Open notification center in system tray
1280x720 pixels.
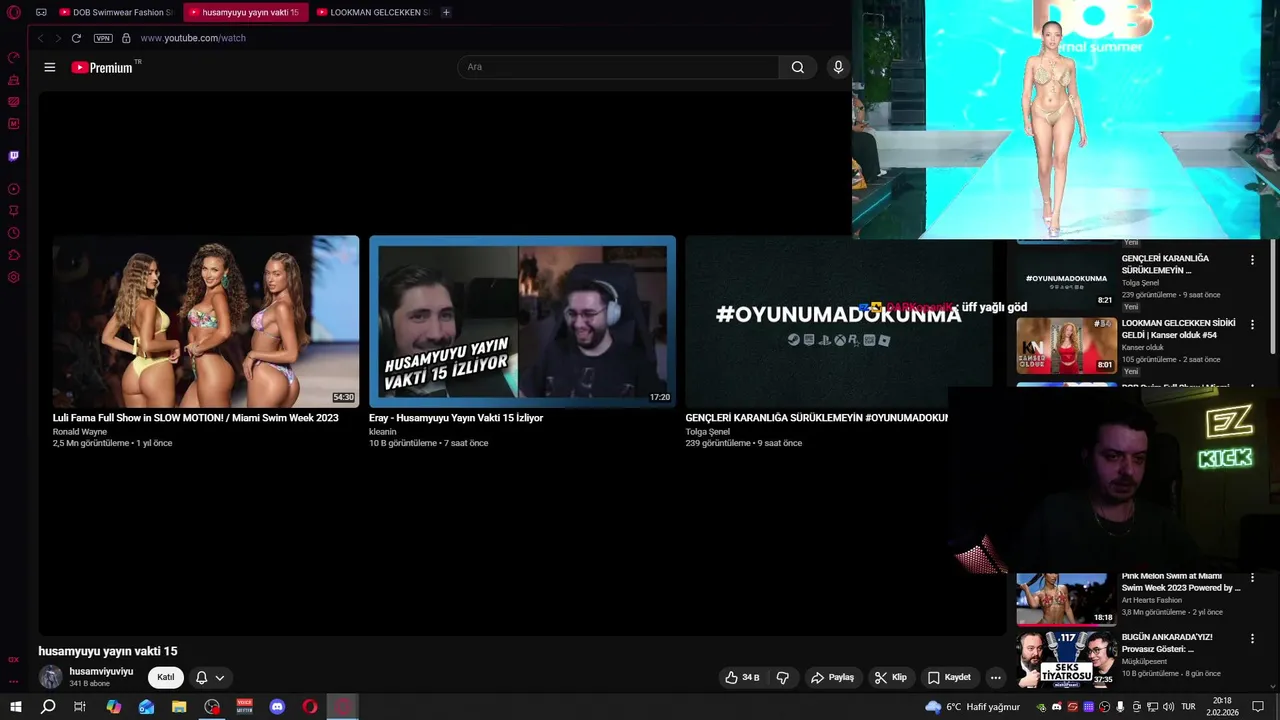1258,707
